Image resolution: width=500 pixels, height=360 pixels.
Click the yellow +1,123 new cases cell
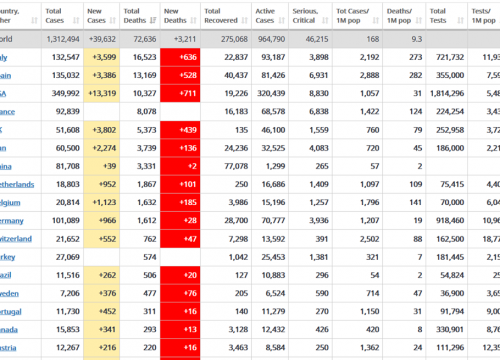tap(102, 202)
